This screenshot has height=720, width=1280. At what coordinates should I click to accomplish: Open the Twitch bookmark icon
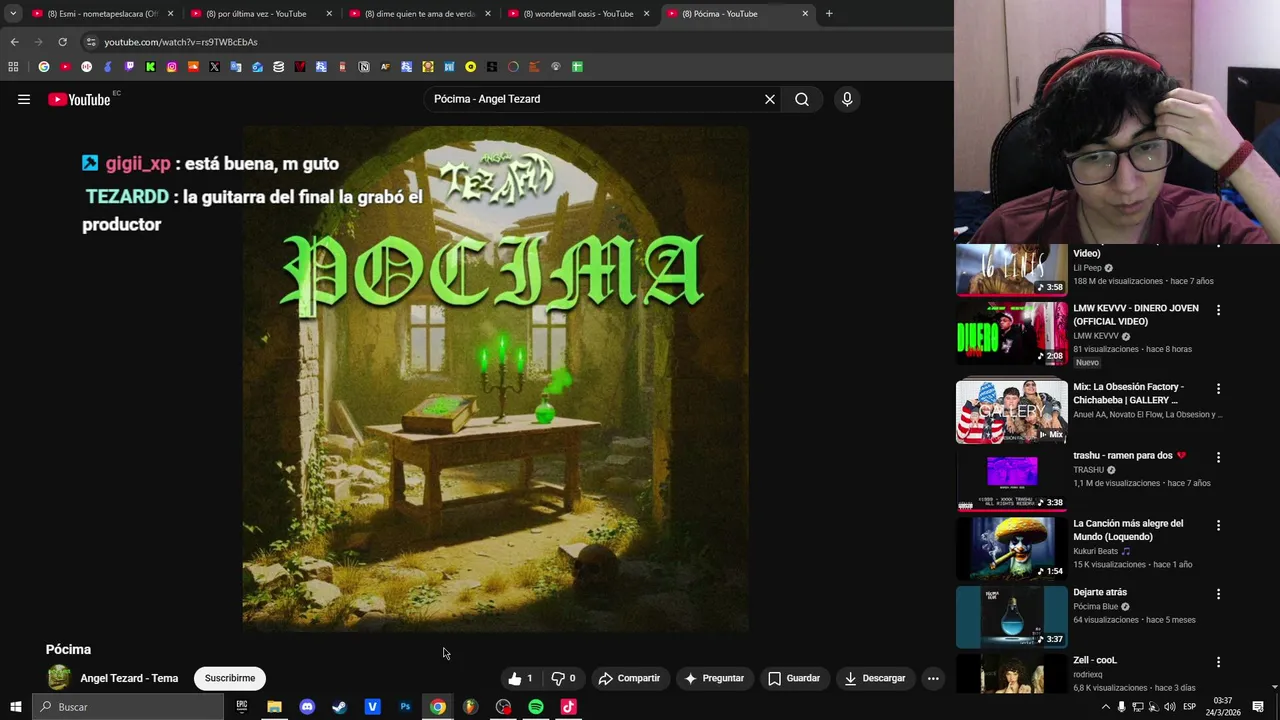[129, 67]
